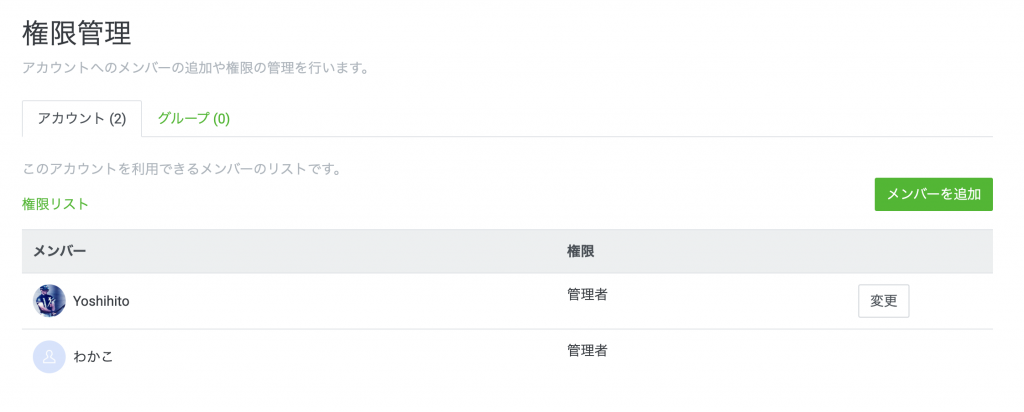
Task: Switch to the グループ (0) tab
Action: [x=194, y=119]
